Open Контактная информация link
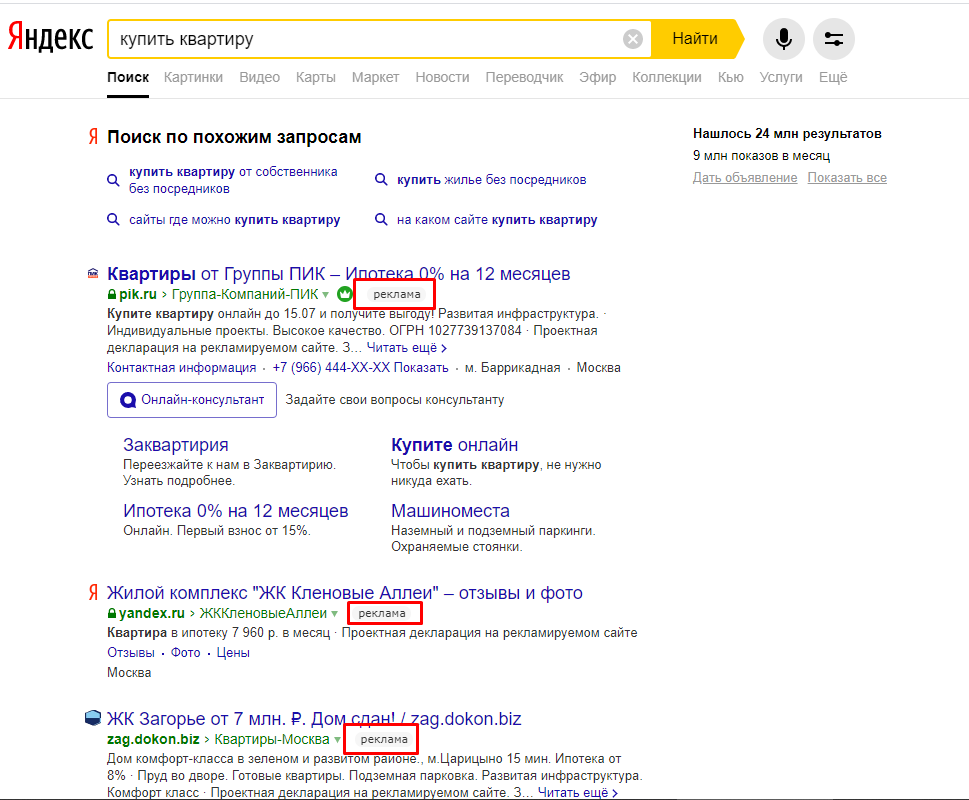Screen dimensions: 969x800 (182, 368)
